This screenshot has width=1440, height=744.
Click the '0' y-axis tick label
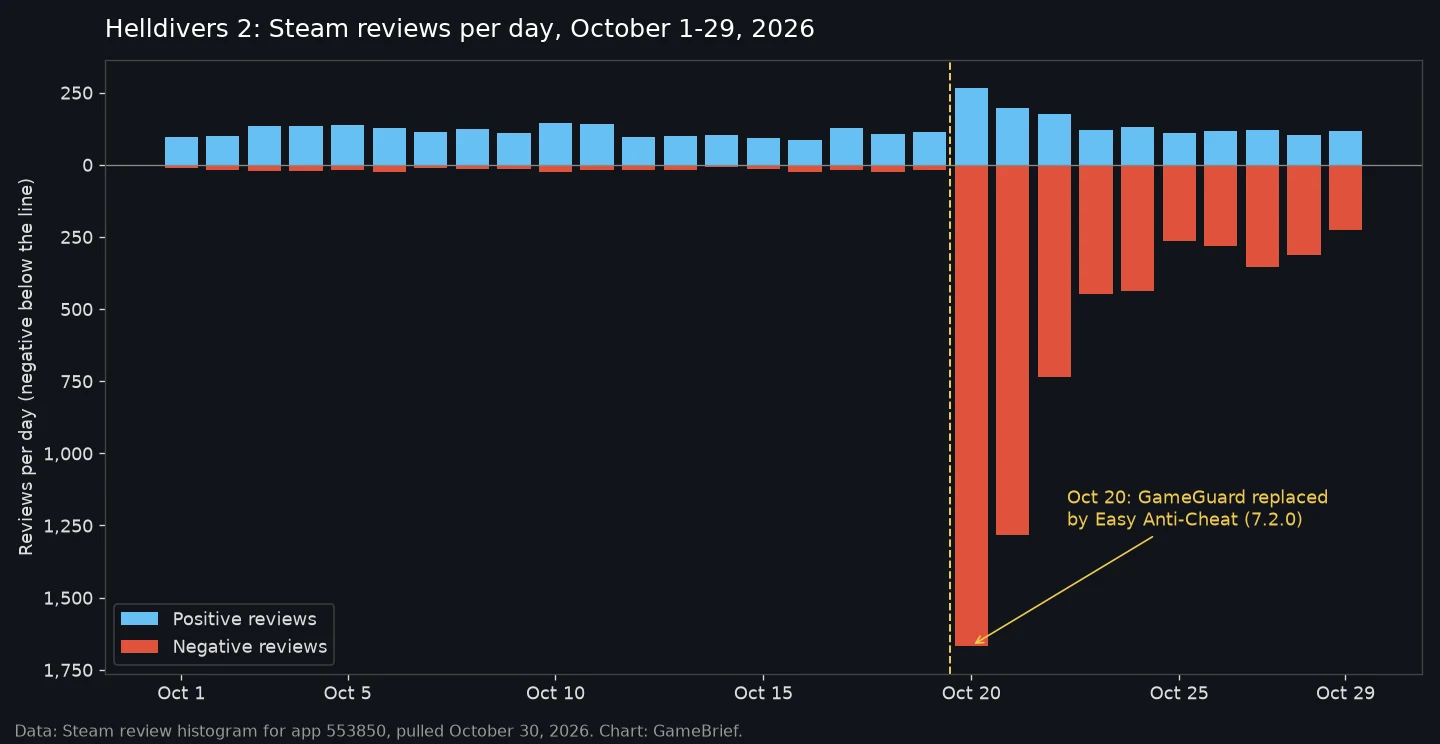(x=88, y=166)
